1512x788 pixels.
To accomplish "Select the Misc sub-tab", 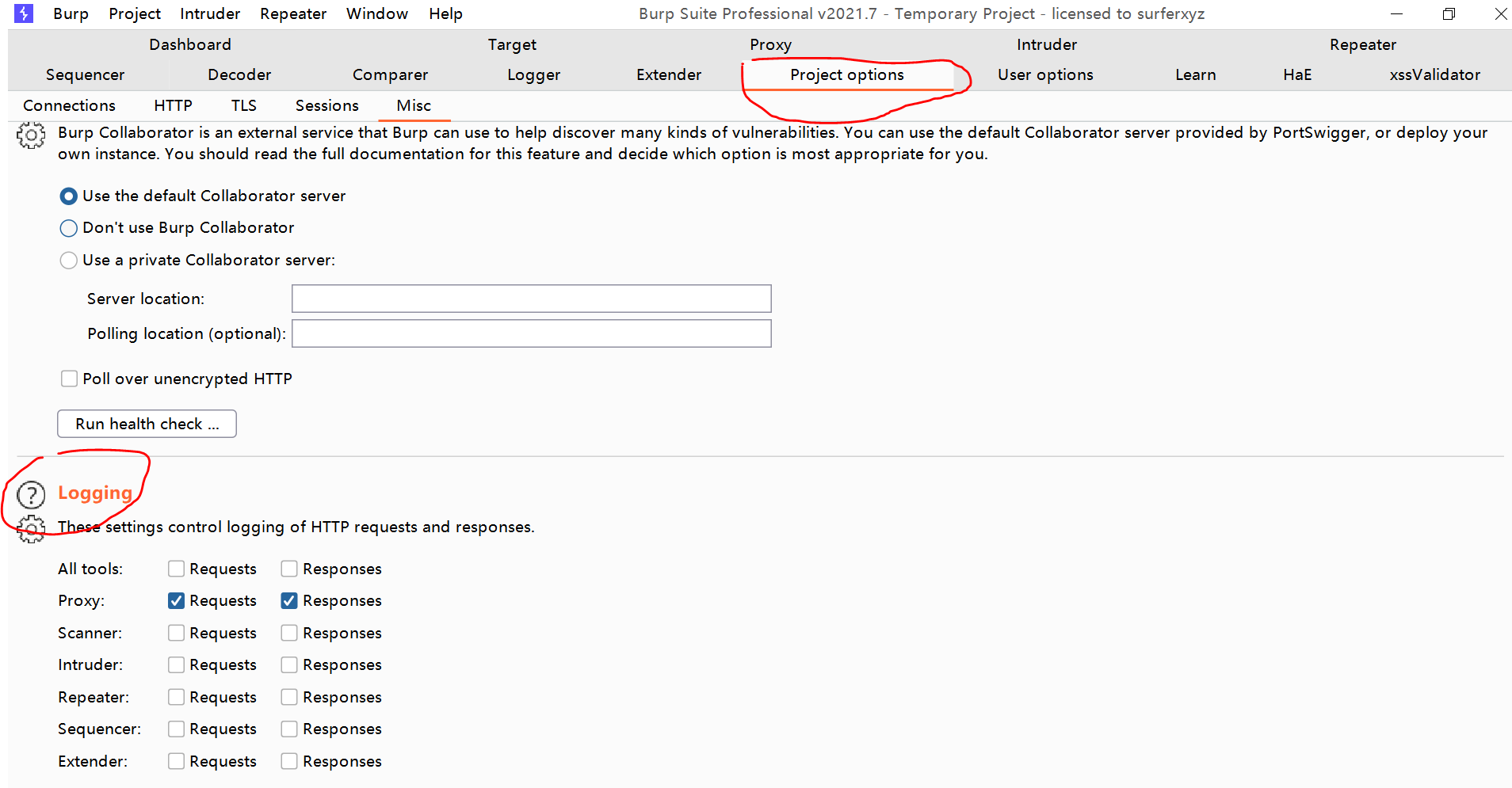I will 414,105.
